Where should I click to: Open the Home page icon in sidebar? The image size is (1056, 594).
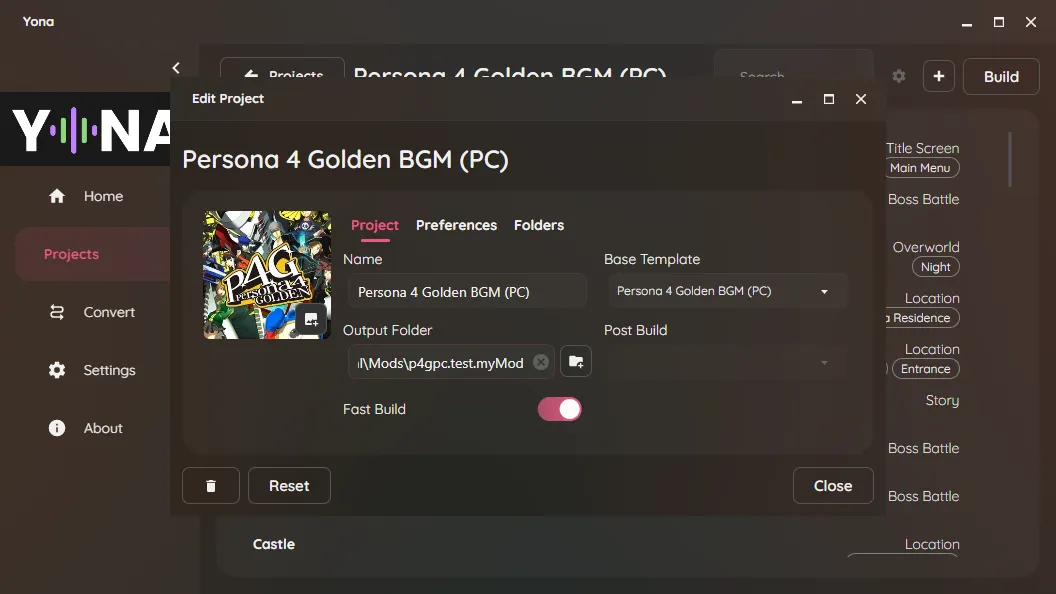(57, 196)
